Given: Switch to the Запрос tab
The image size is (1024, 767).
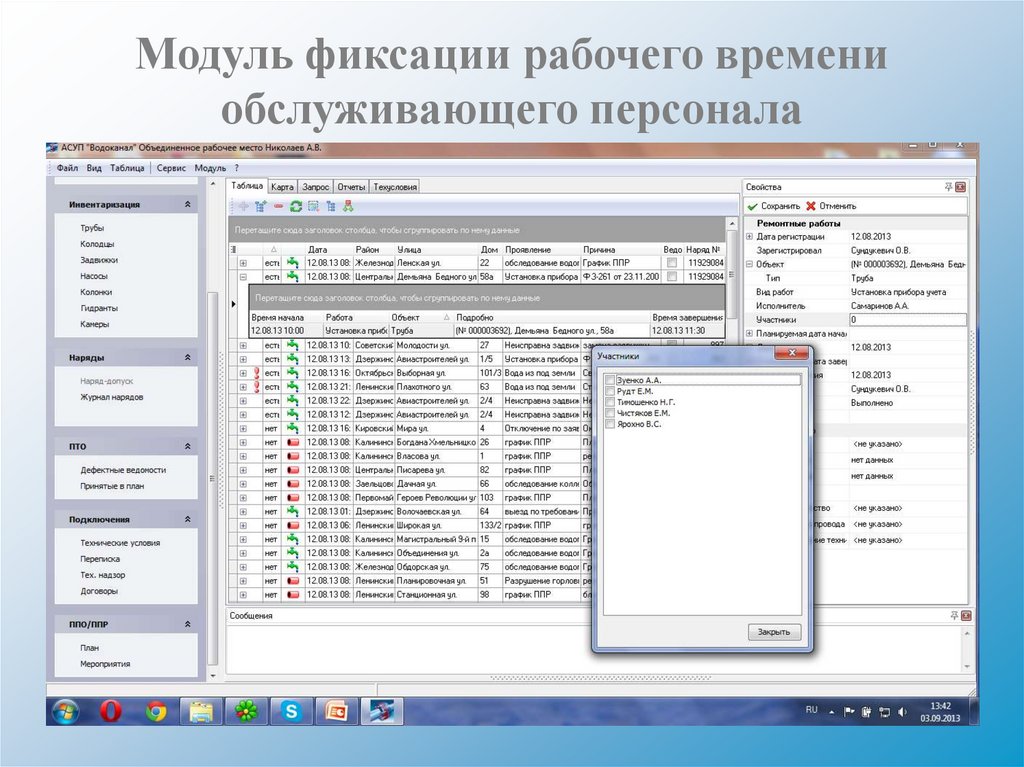Looking at the screenshot, I should click(x=315, y=187).
